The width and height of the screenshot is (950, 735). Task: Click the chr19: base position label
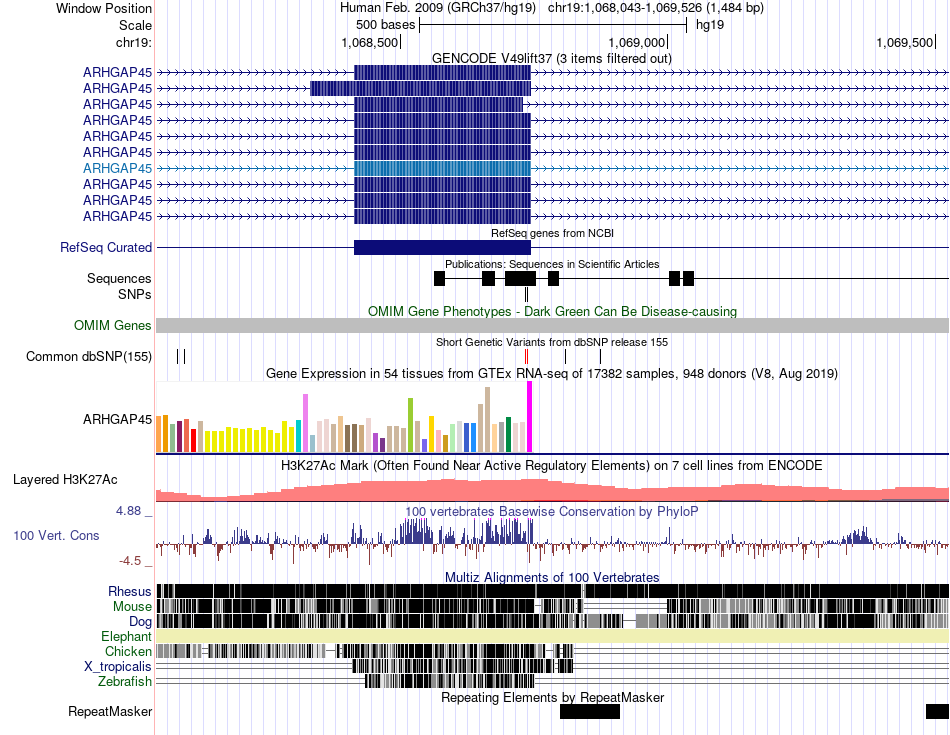pyautogui.click(x=134, y=42)
